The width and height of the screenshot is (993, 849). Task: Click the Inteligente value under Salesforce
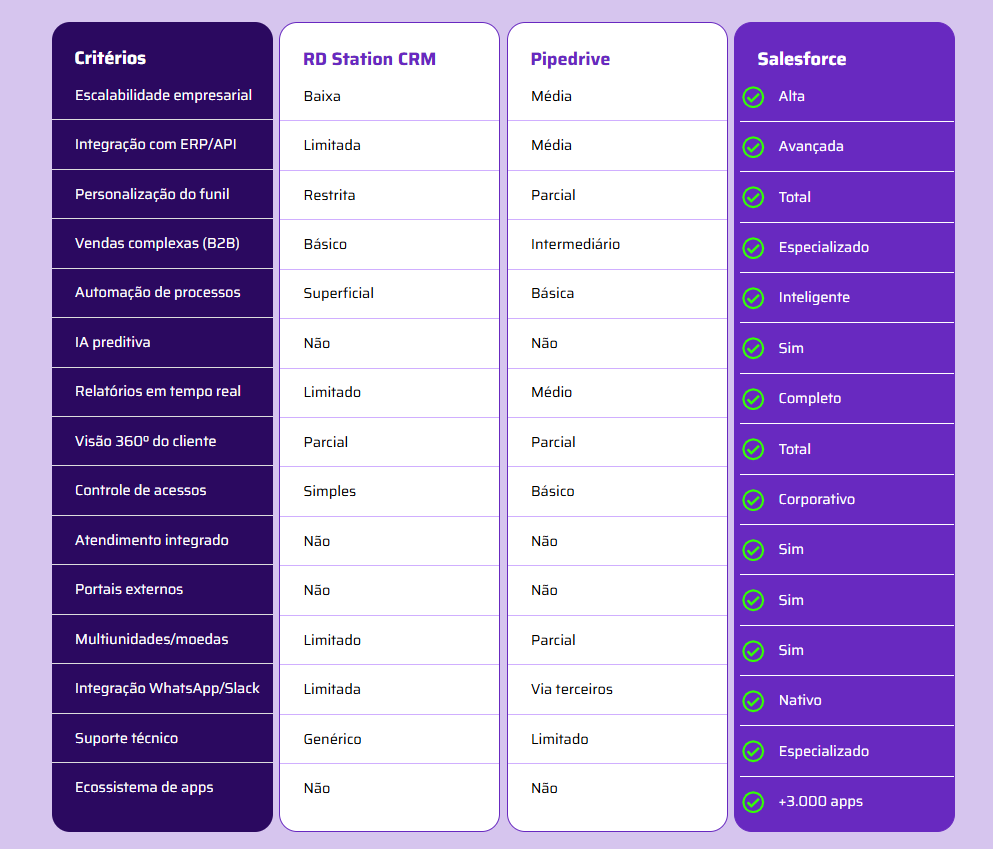tap(814, 298)
